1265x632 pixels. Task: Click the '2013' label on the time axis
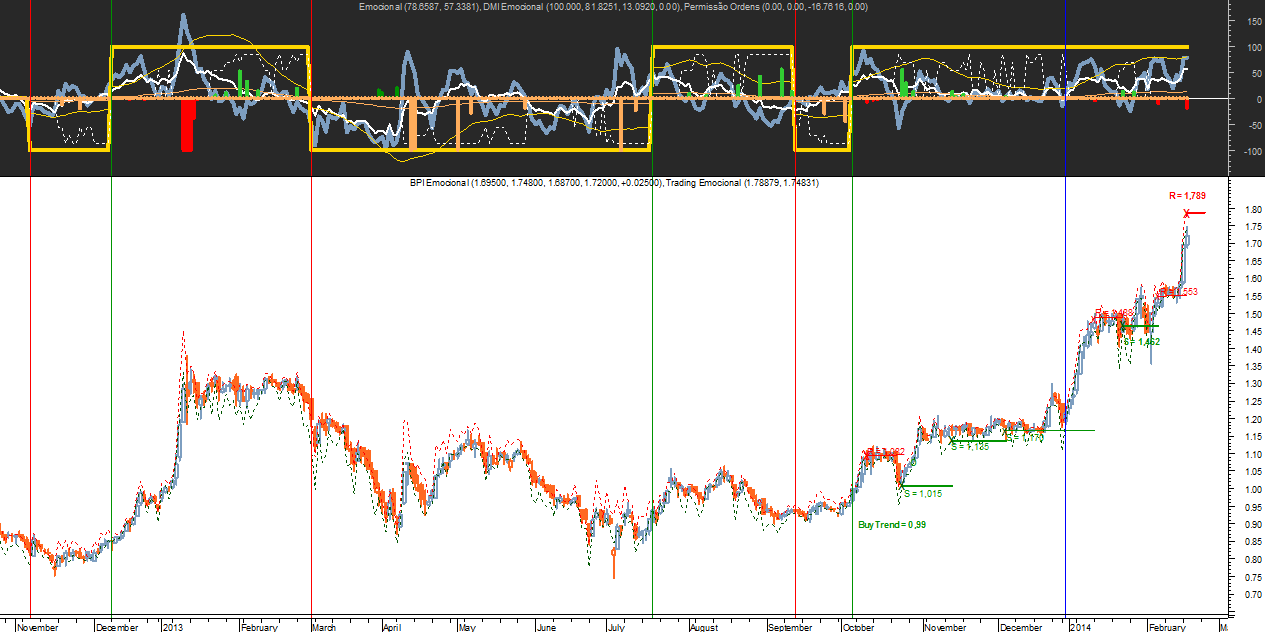point(175,627)
